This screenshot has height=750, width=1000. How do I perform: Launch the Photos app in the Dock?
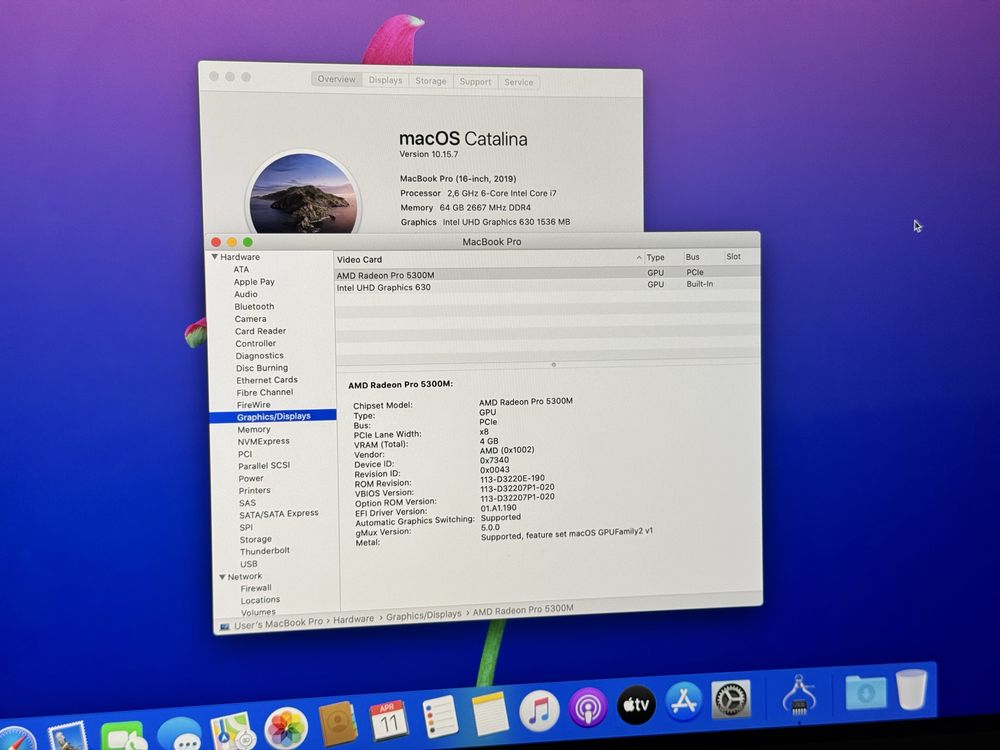pos(286,727)
